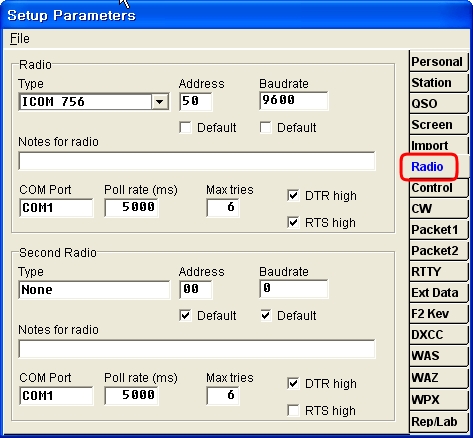The width and height of the screenshot is (473, 438).
Task: Switch to the Personal tab
Action: (438, 61)
